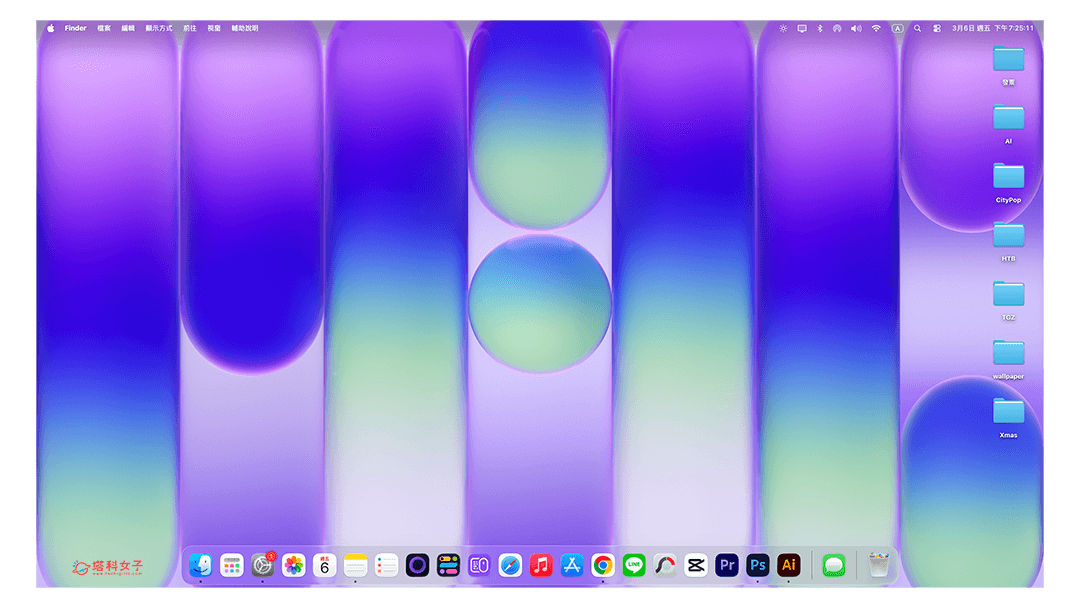Open Spotlight search from the menu bar
This screenshot has height=608, width=1080.
click(x=917, y=28)
